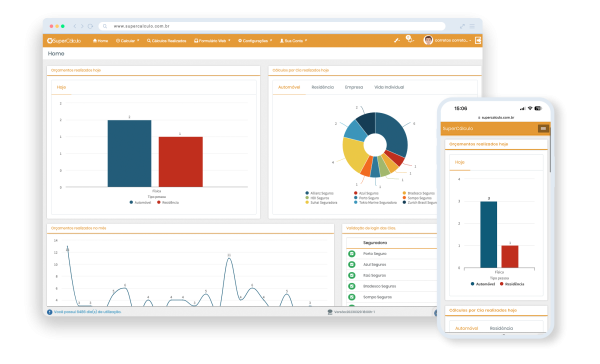Click the green status icon beside Bradesco Seguros
Screen dimensions: 600x364
pos(352,286)
